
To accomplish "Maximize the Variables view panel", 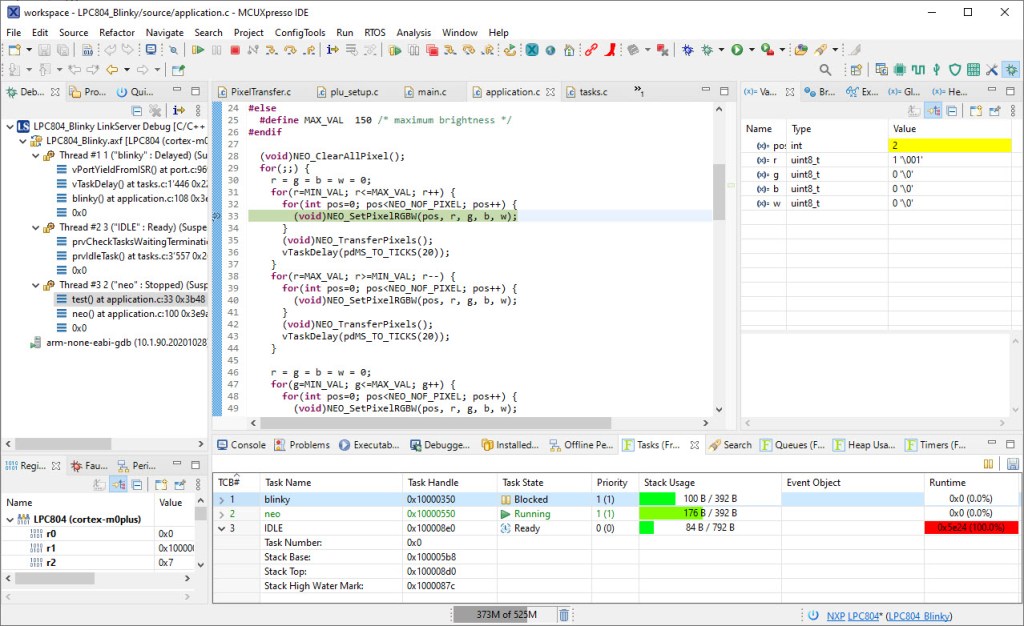I will pyautogui.click(x=1012, y=92).
